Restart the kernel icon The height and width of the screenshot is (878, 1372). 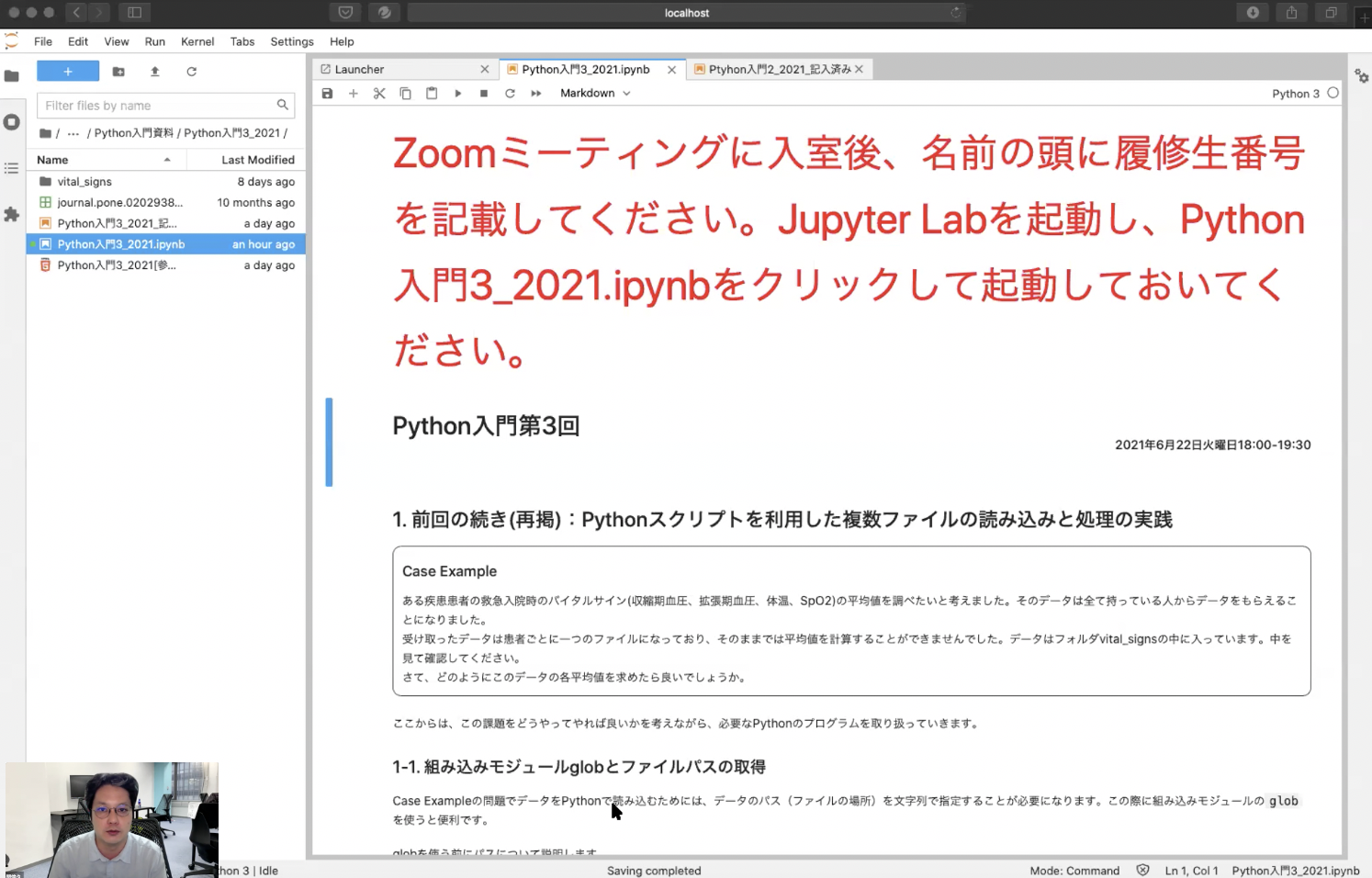click(510, 94)
